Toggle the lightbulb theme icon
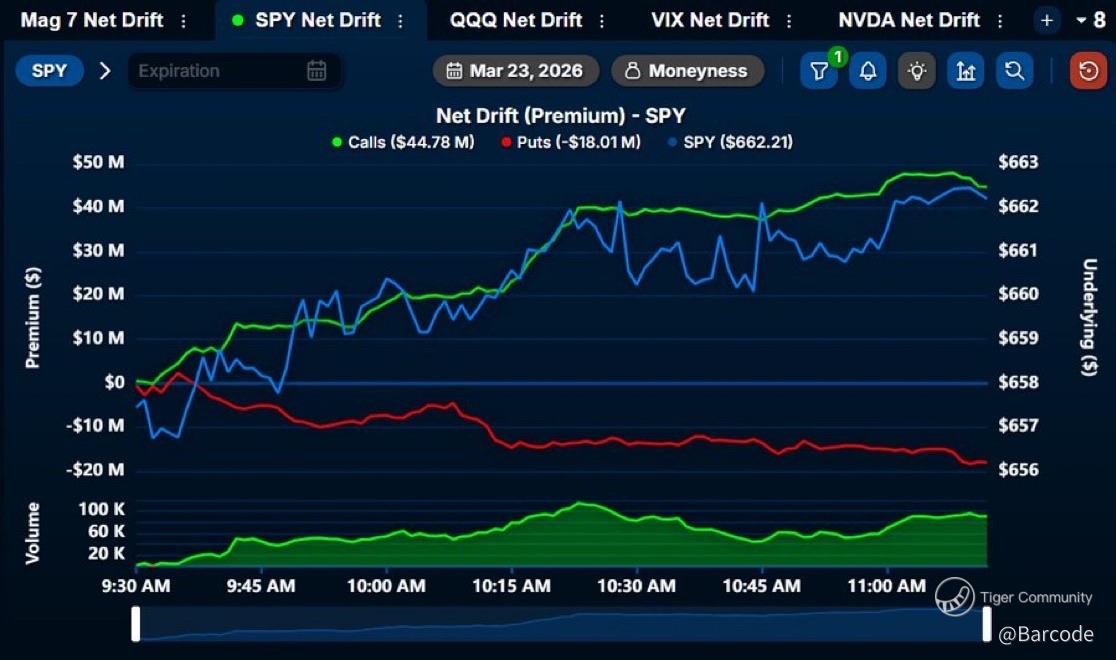Image resolution: width=1116 pixels, height=660 pixels. 917,70
